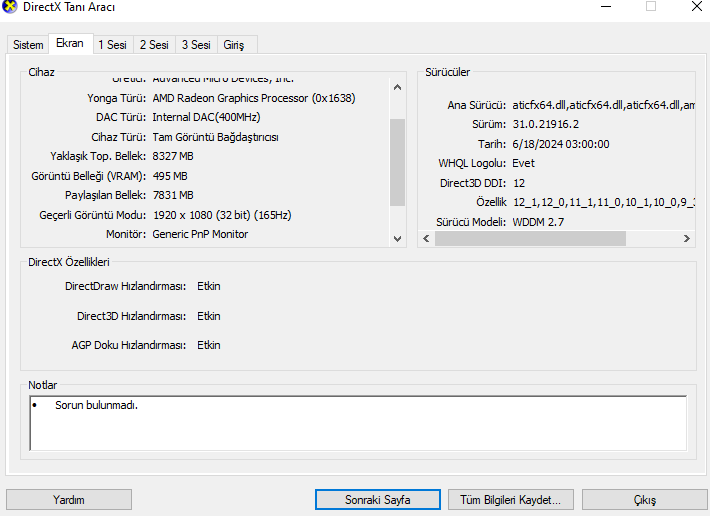Image resolution: width=710 pixels, height=516 pixels.
Task: Close the DirectX Tanı Aracı window
Action: pos(697,7)
